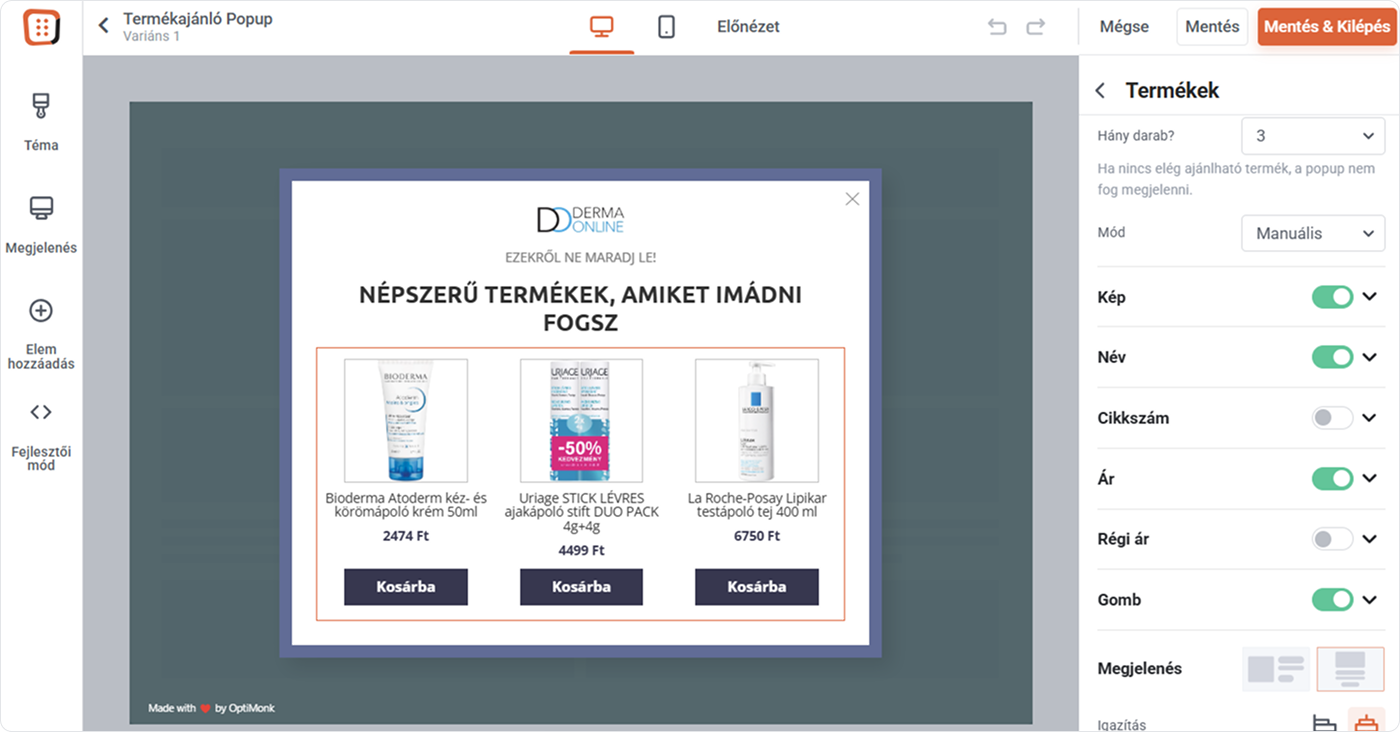The image size is (1400, 732).
Task: Expand Ár settings chevron
Action: pos(1370,479)
